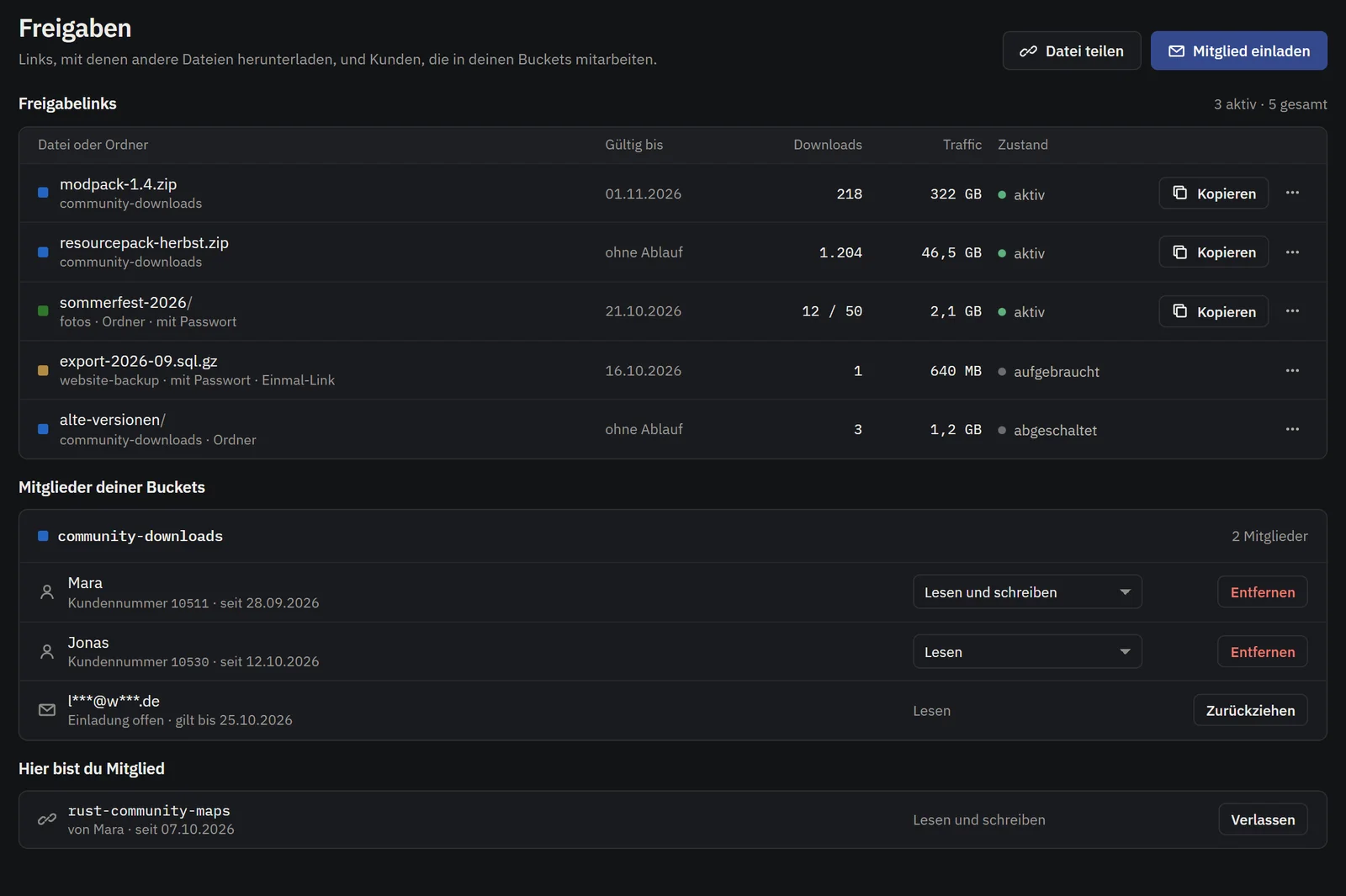Image resolution: width=1346 pixels, height=896 pixels.
Task: Click Mitglied einladen
Action: tap(1239, 50)
